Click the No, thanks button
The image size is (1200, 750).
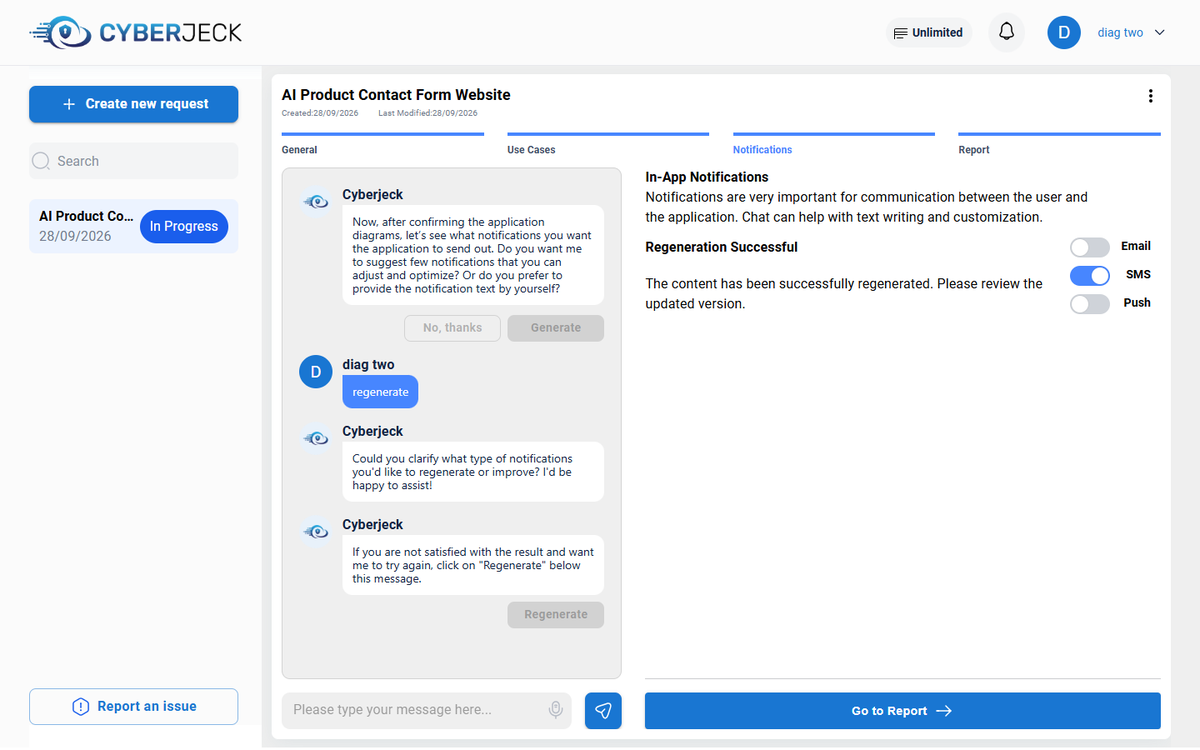tap(452, 328)
